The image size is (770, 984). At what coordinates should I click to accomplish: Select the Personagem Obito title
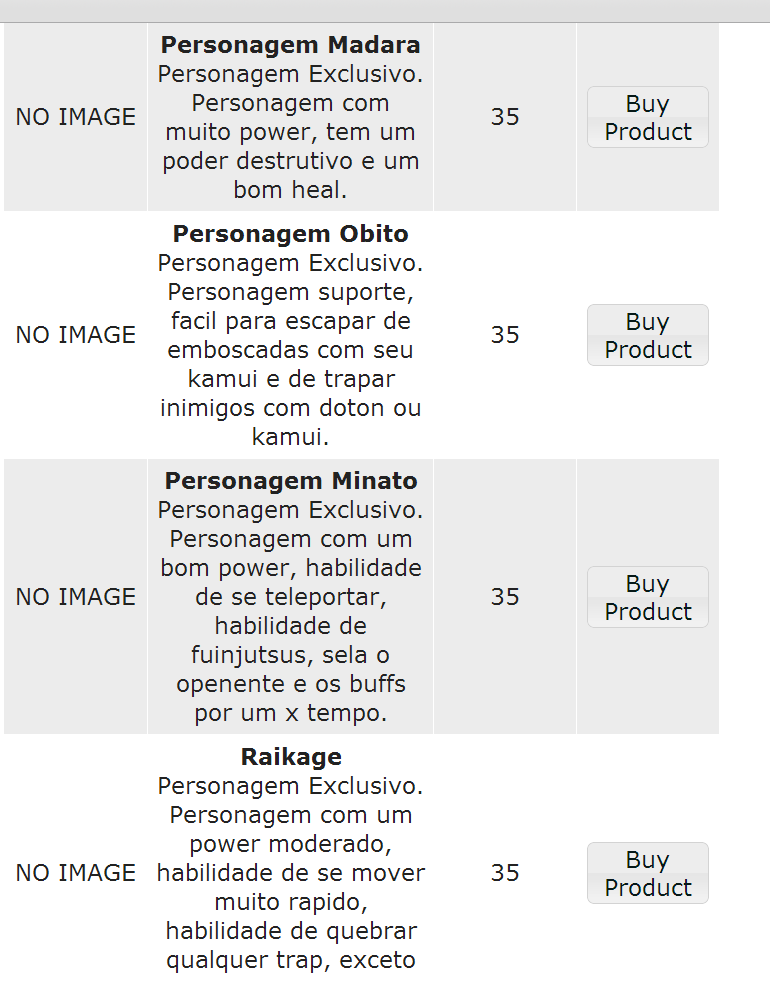[291, 234]
